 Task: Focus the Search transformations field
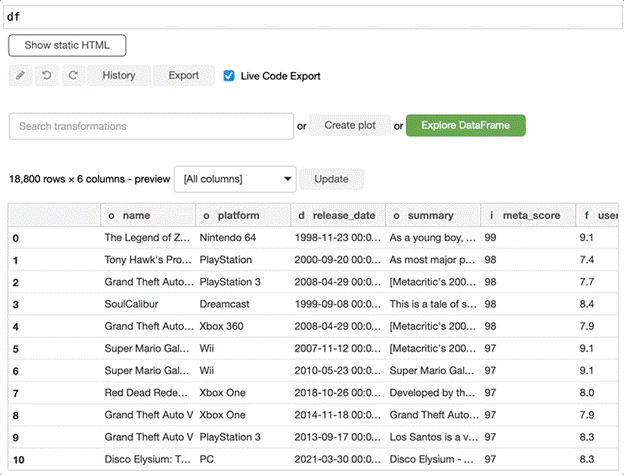pyautogui.click(x=150, y=126)
